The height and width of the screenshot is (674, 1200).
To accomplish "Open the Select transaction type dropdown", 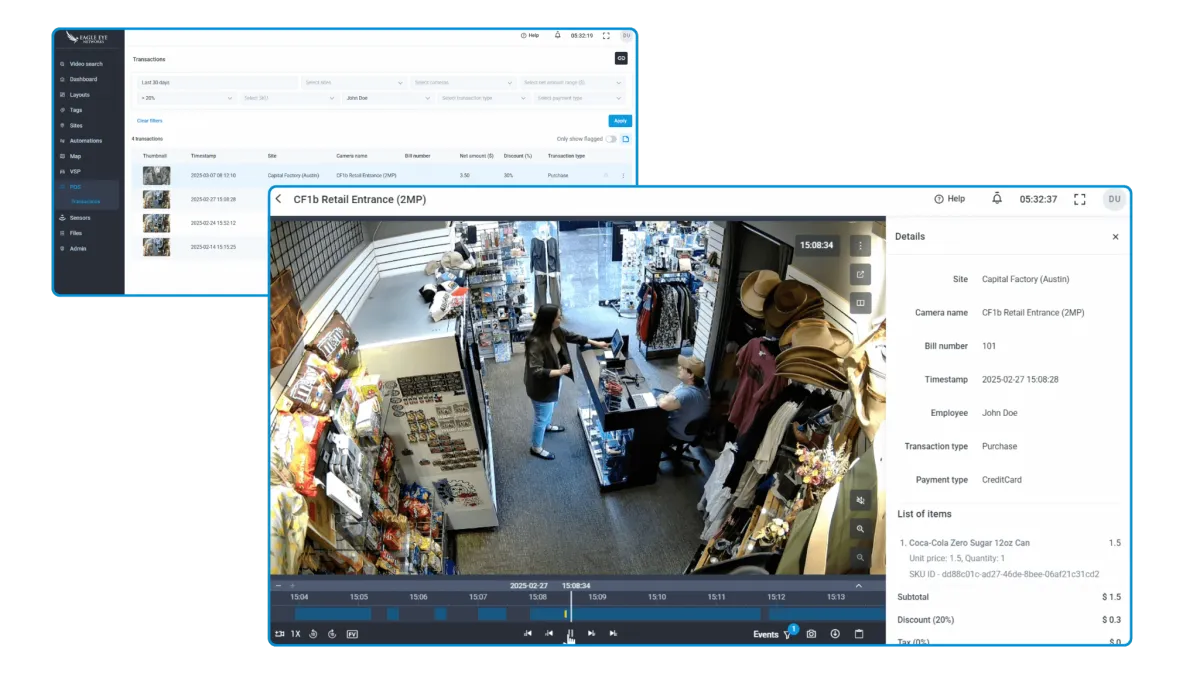I will click(x=483, y=98).
